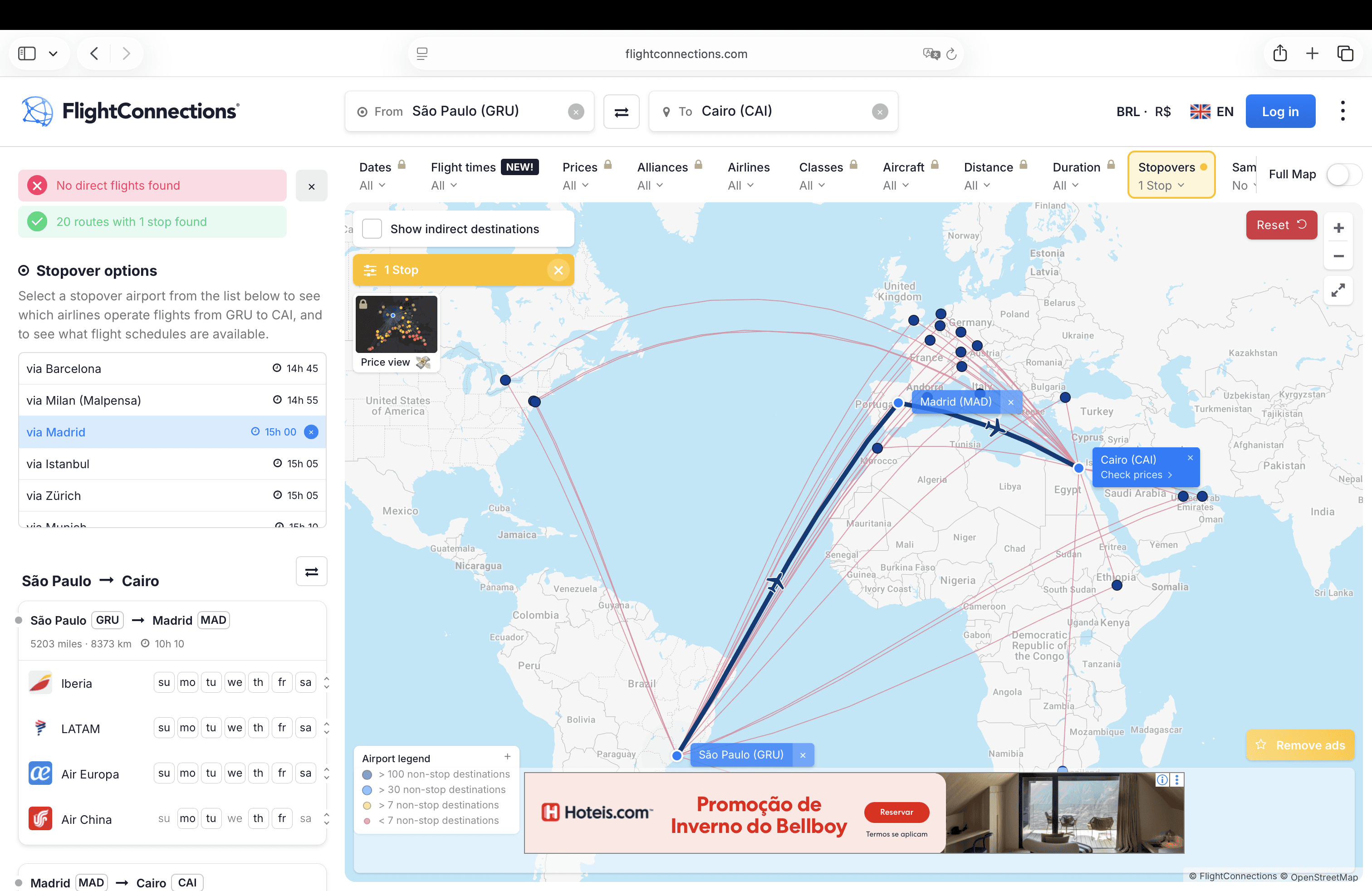Close Madrid (MAD) map label
This screenshot has height=891, width=1372.
(1010, 402)
